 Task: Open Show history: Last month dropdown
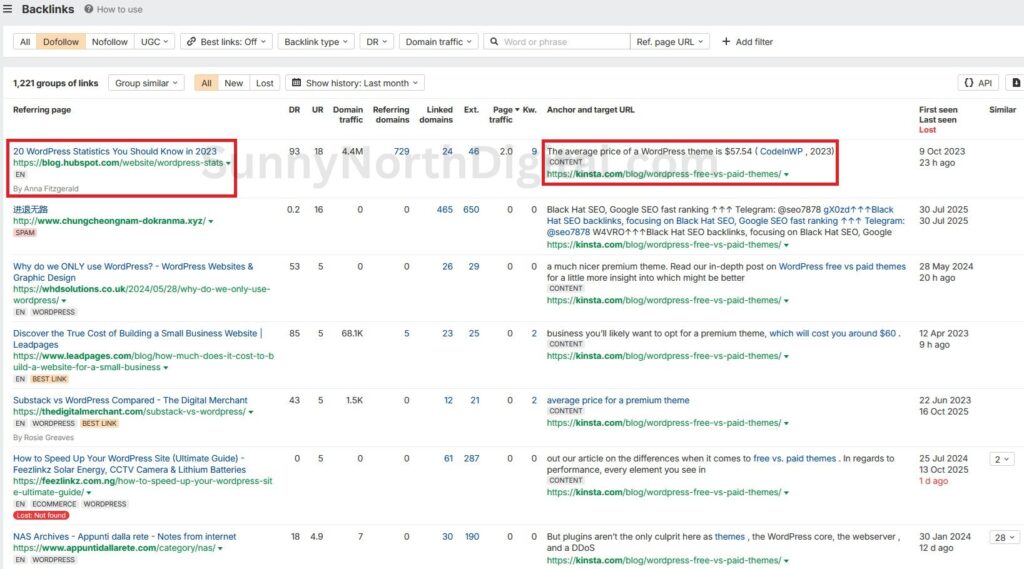355,83
